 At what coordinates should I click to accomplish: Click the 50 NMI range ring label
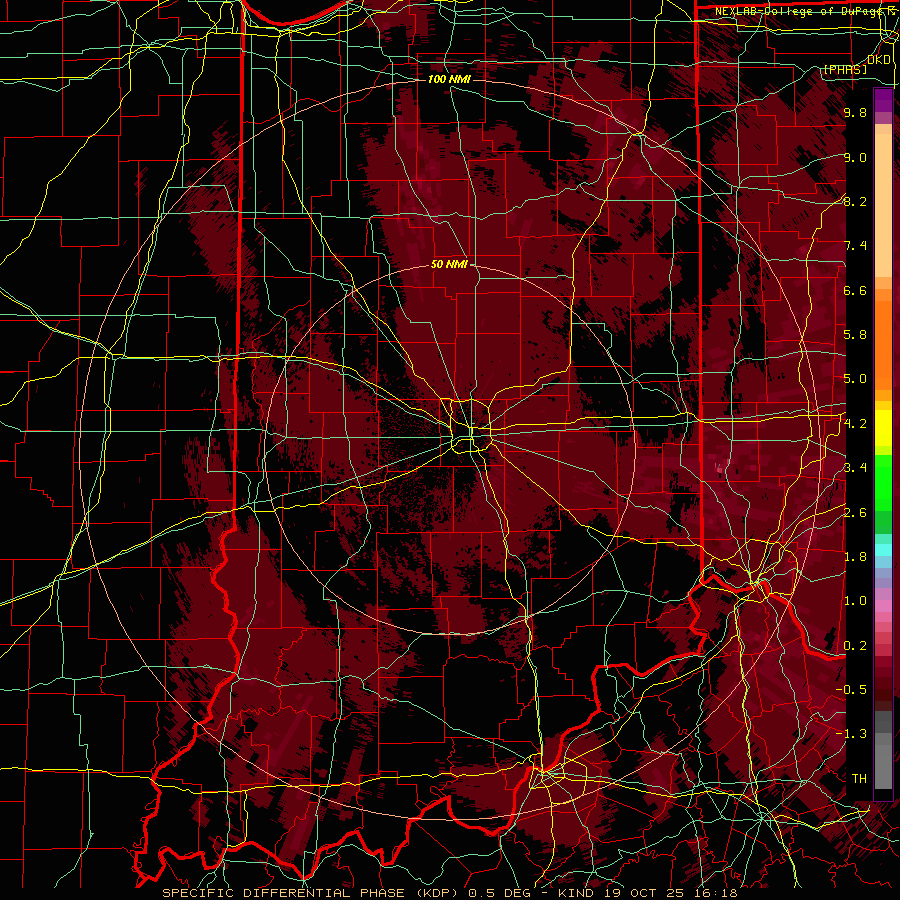pos(449,264)
